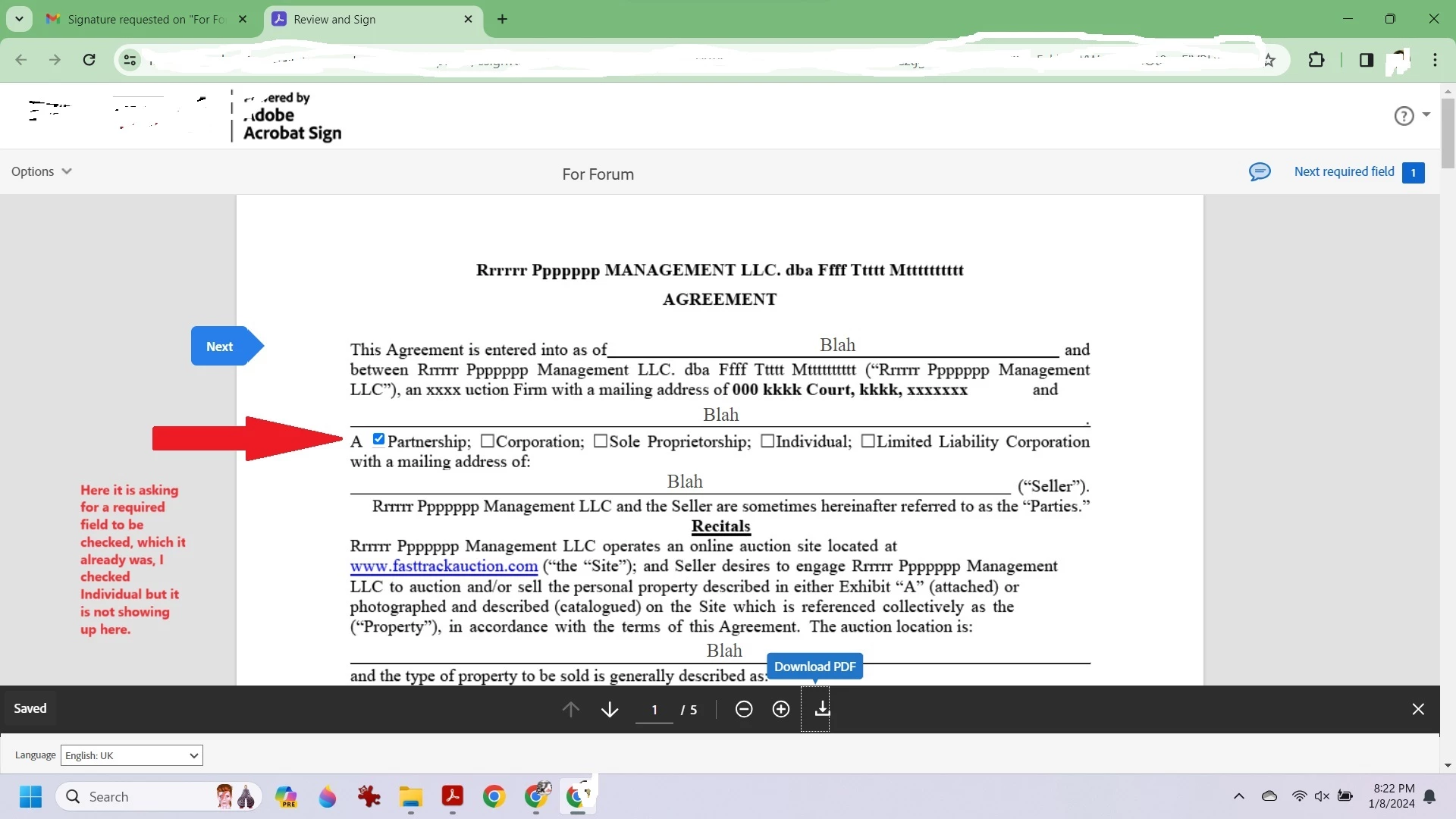This screenshot has width=1456, height=819.
Task: Close the bottom toolbar with X
Action: pyautogui.click(x=1417, y=709)
